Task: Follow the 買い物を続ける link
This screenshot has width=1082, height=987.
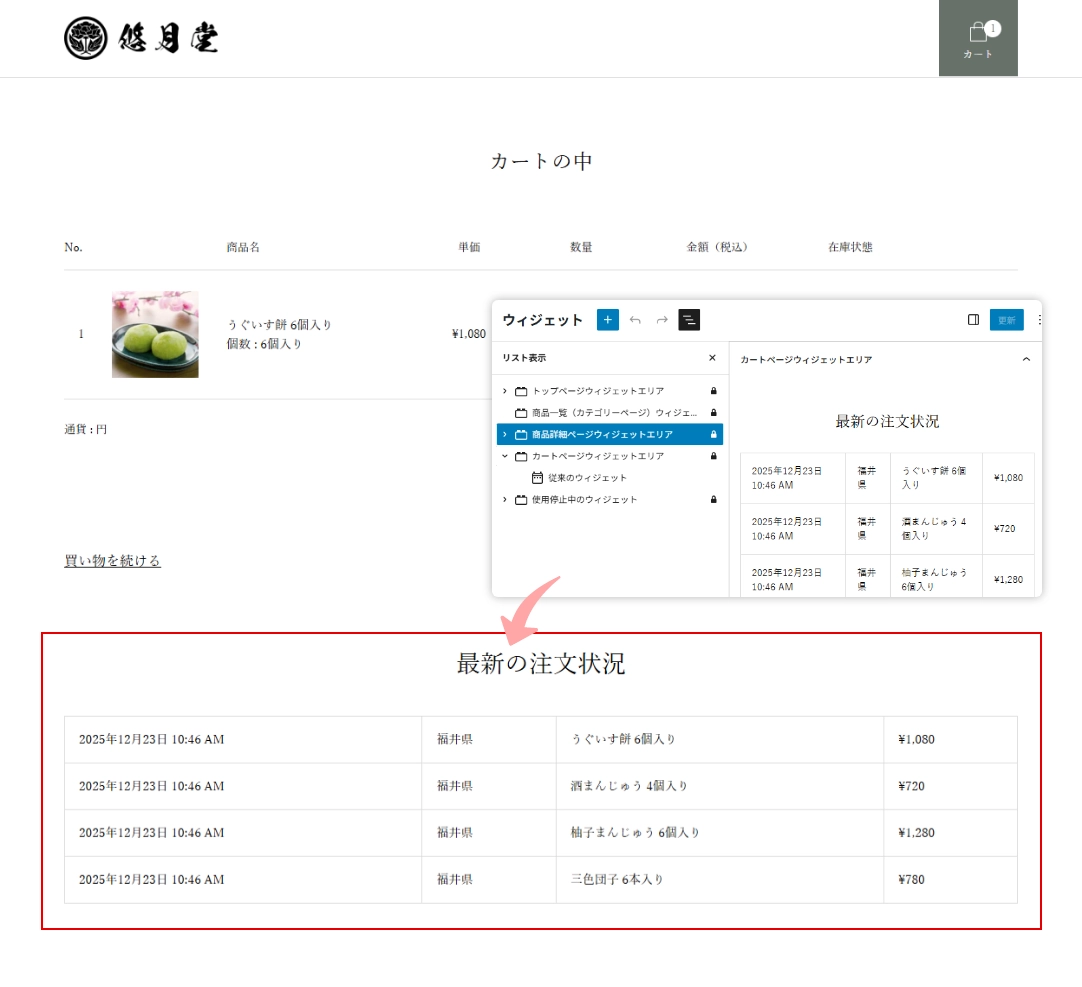Action: click(110, 560)
